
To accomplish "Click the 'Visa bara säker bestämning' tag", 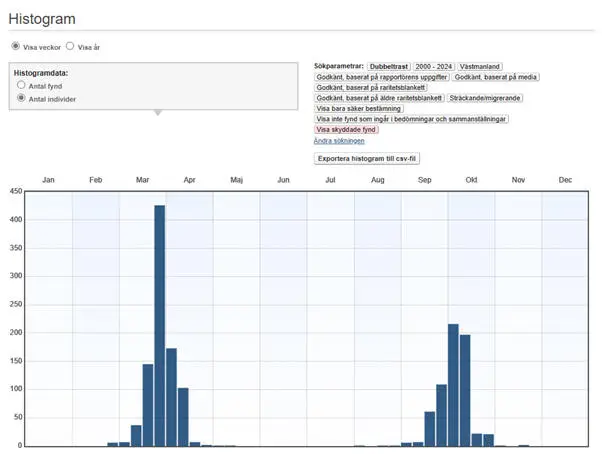I will tap(359, 108).
